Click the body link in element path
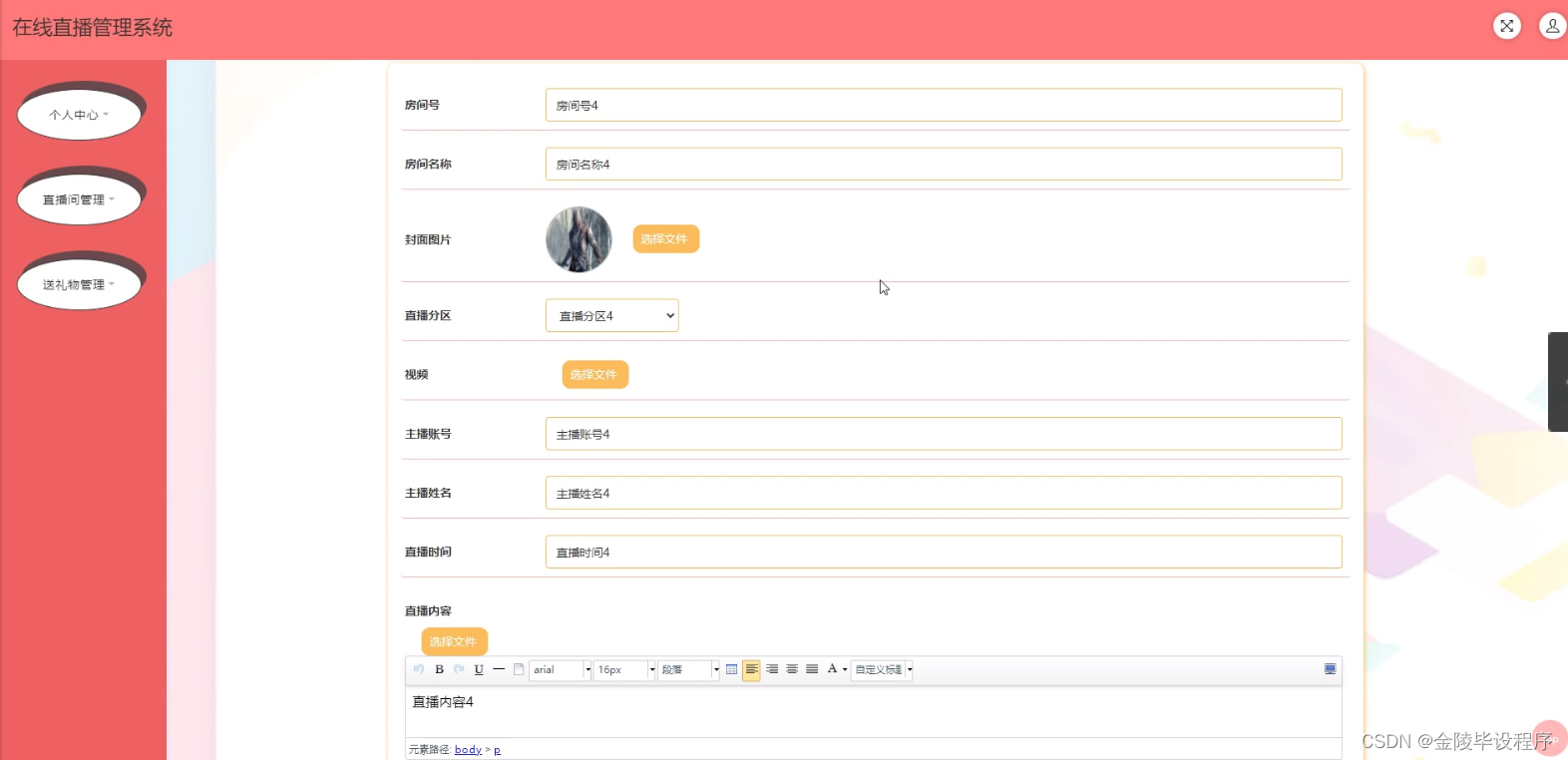1568x760 pixels. tap(468, 750)
